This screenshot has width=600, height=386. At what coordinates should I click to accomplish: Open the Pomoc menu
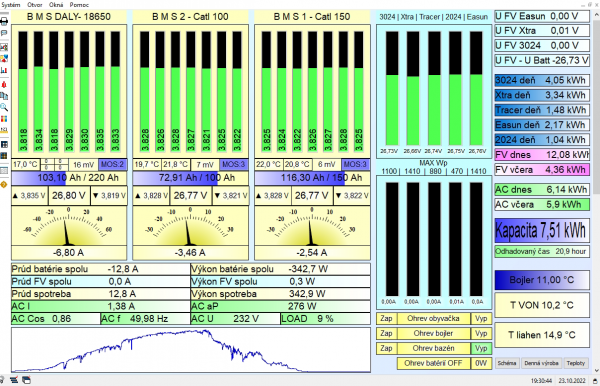(79, 5)
